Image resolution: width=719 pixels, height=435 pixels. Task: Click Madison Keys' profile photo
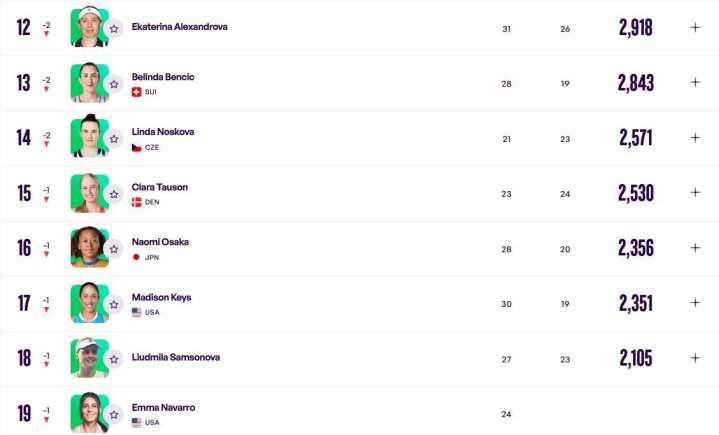click(88, 303)
